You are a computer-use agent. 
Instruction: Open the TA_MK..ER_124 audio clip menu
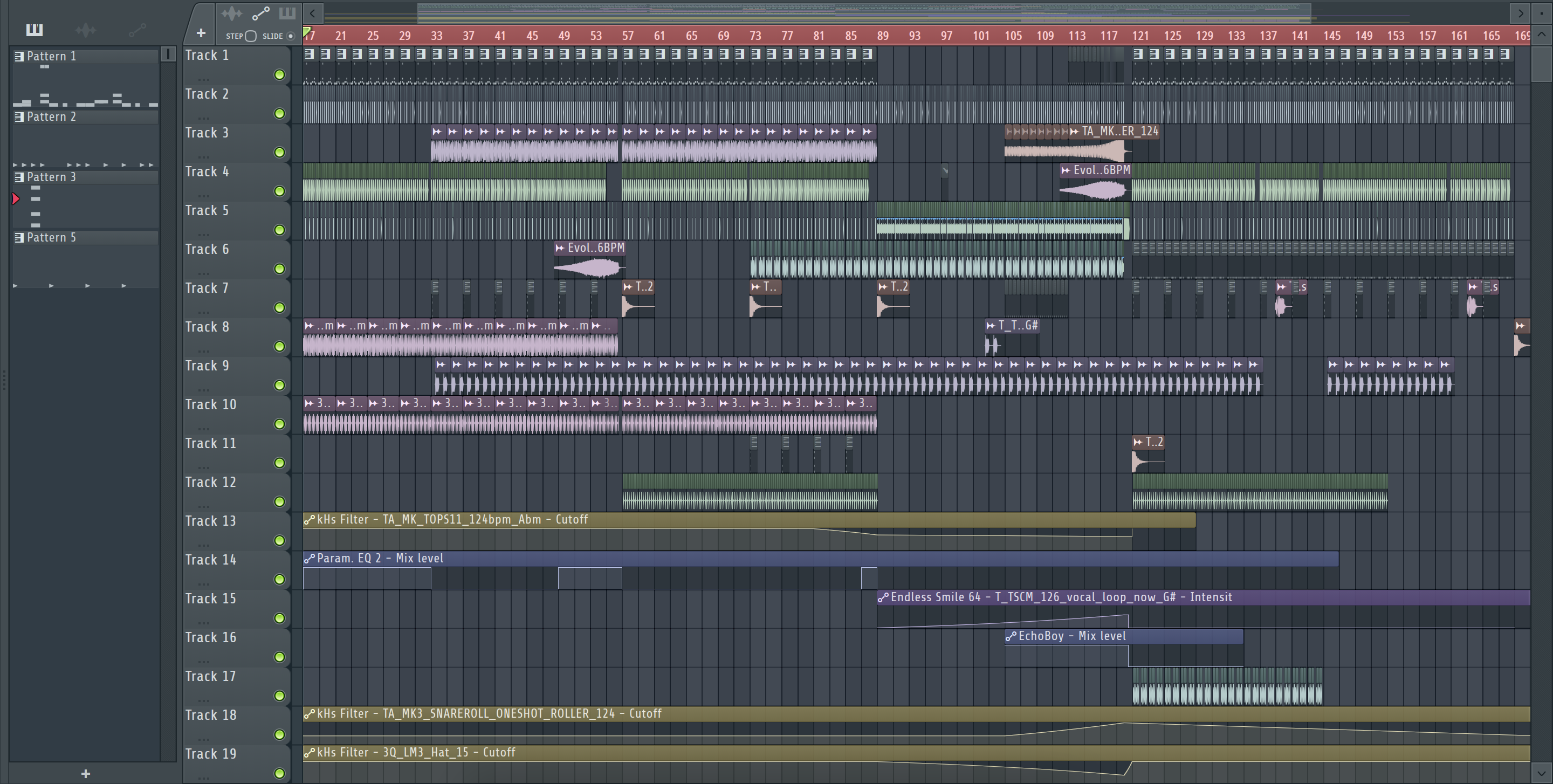point(1074,132)
